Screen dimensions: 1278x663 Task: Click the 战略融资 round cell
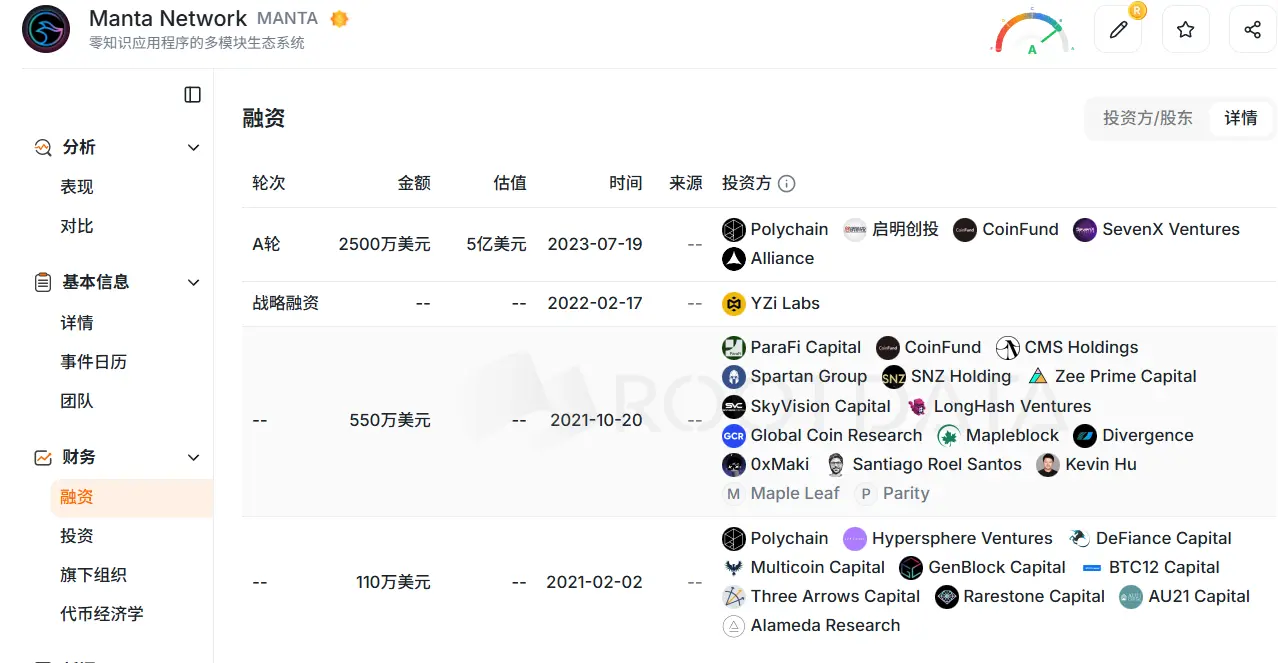click(x=285, y=303)
